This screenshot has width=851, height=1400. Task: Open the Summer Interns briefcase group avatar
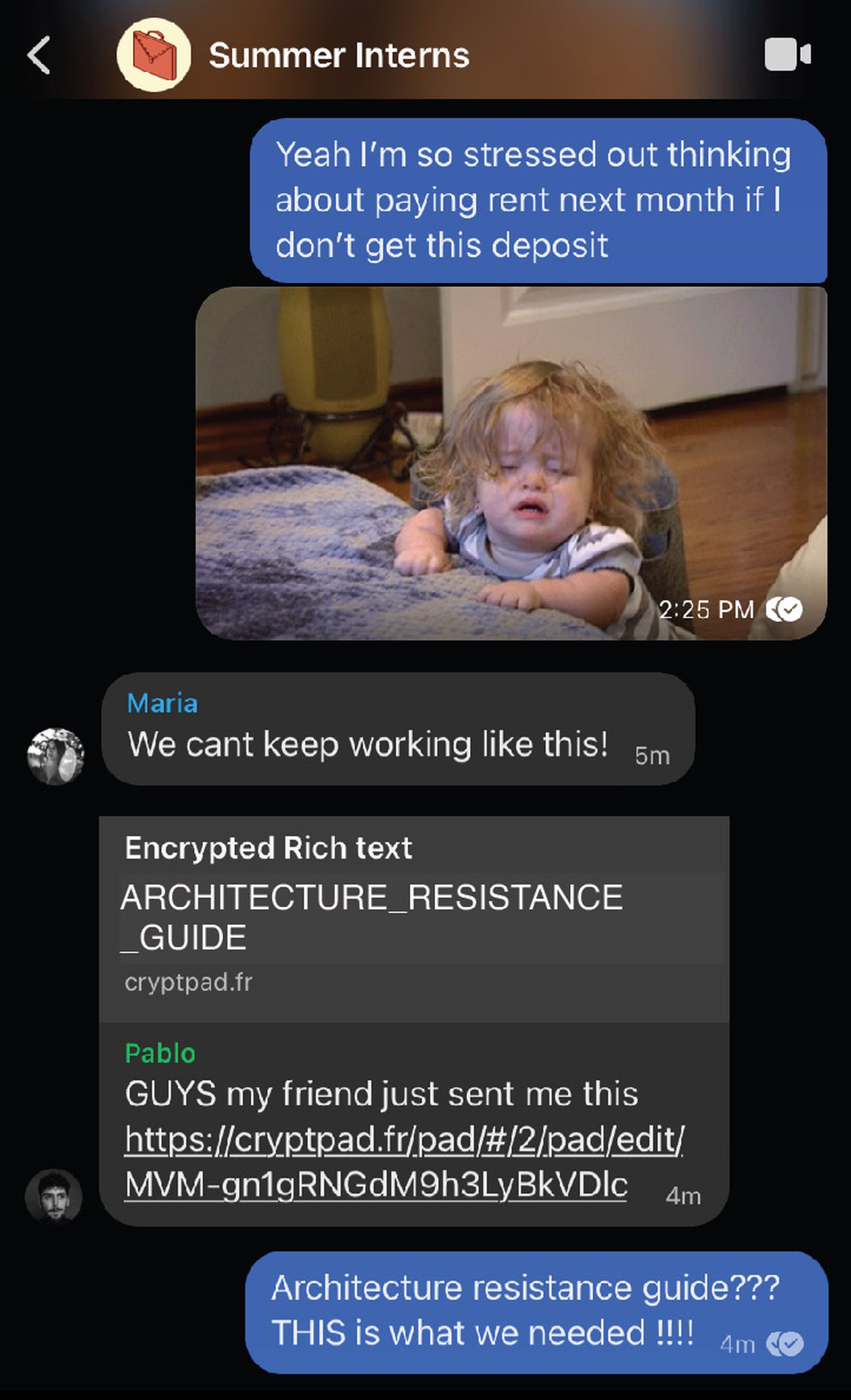(153, 55)
